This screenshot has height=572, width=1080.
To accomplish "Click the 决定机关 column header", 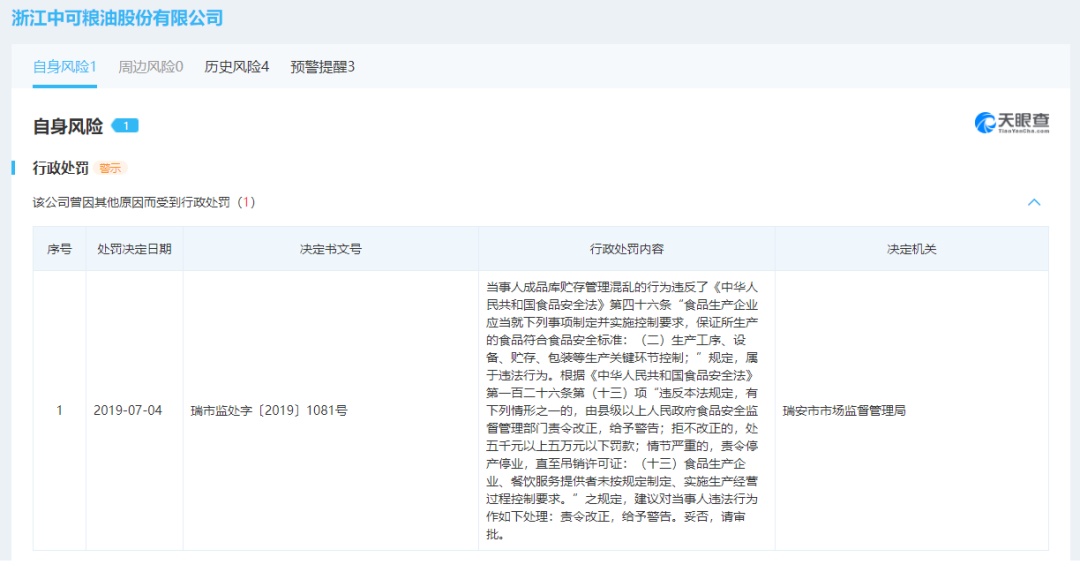I will pyautogui.click(x=911, y=249).
